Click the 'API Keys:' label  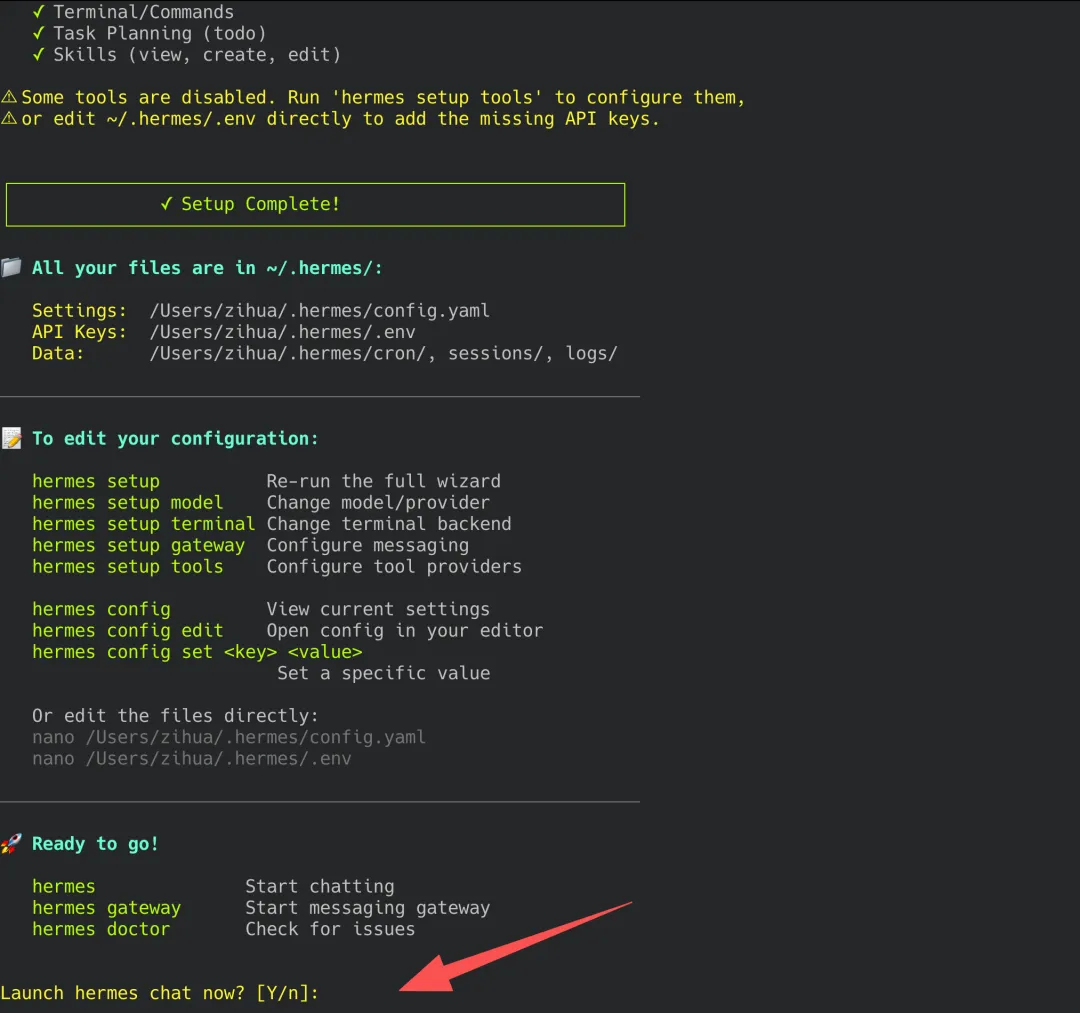[x=80, y=332]
